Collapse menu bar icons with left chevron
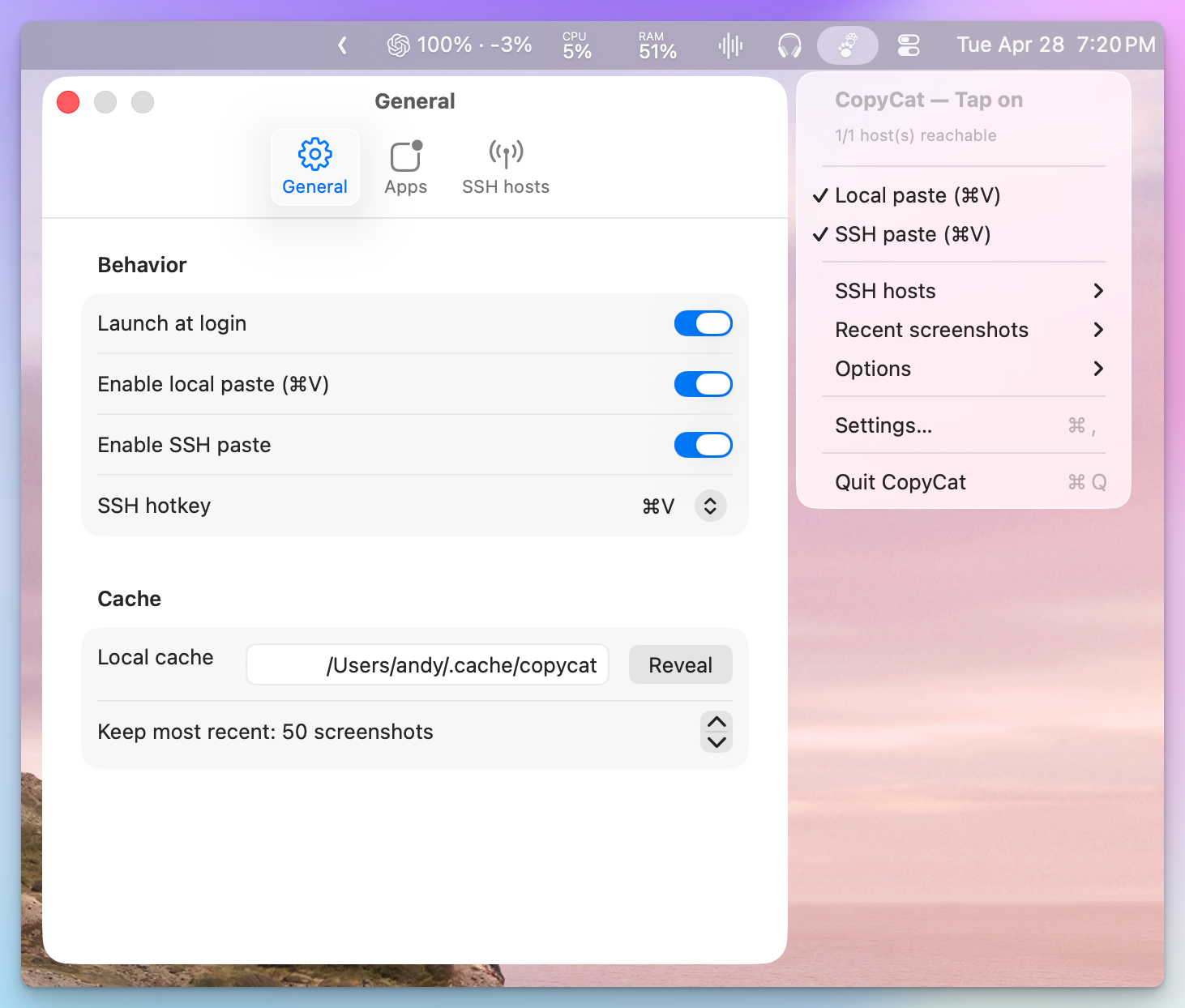 pyautogui.click(x=342, y=45)
